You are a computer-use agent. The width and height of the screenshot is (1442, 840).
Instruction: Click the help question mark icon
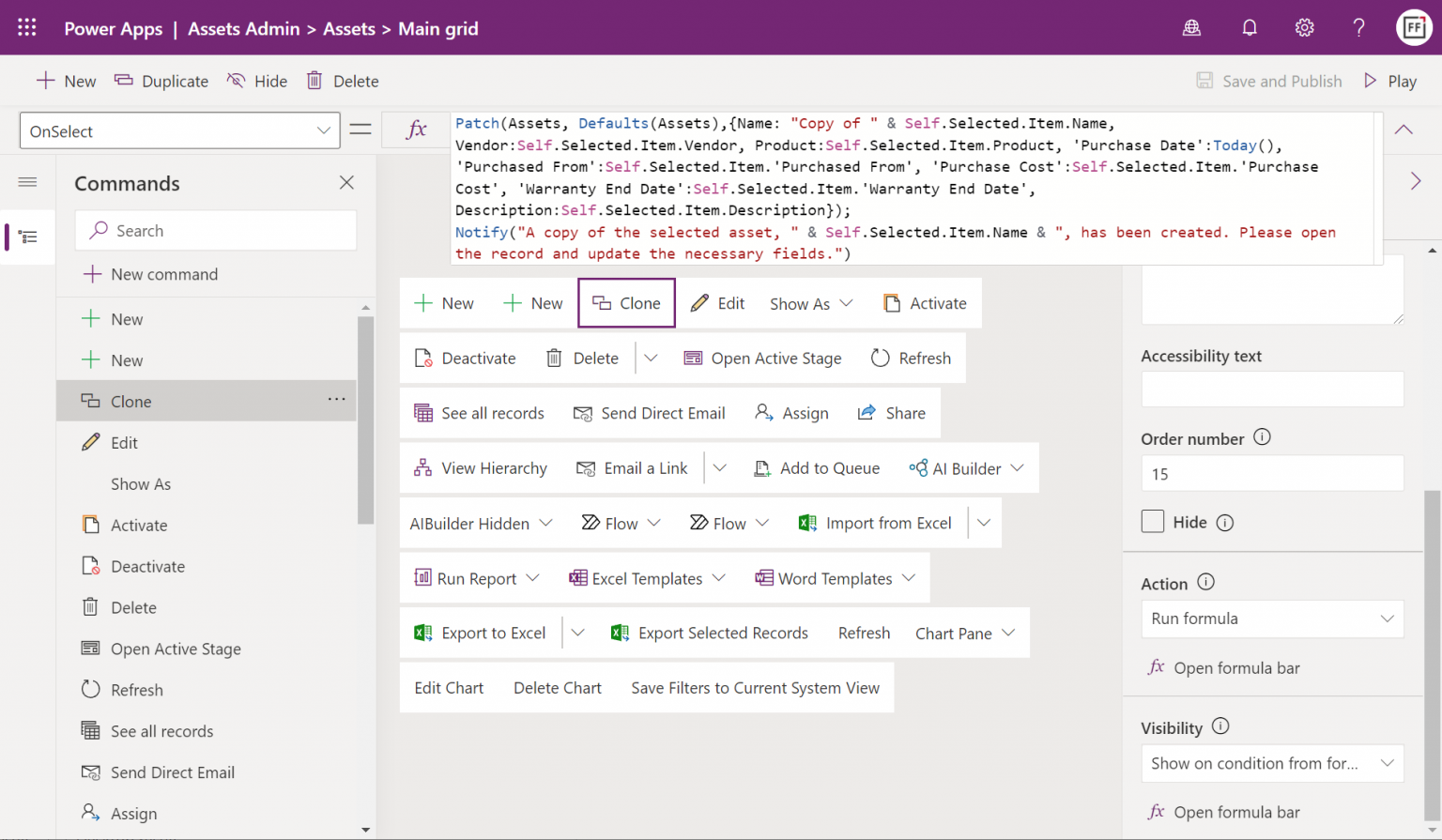pyautogui.click(x=1358, y=28)
